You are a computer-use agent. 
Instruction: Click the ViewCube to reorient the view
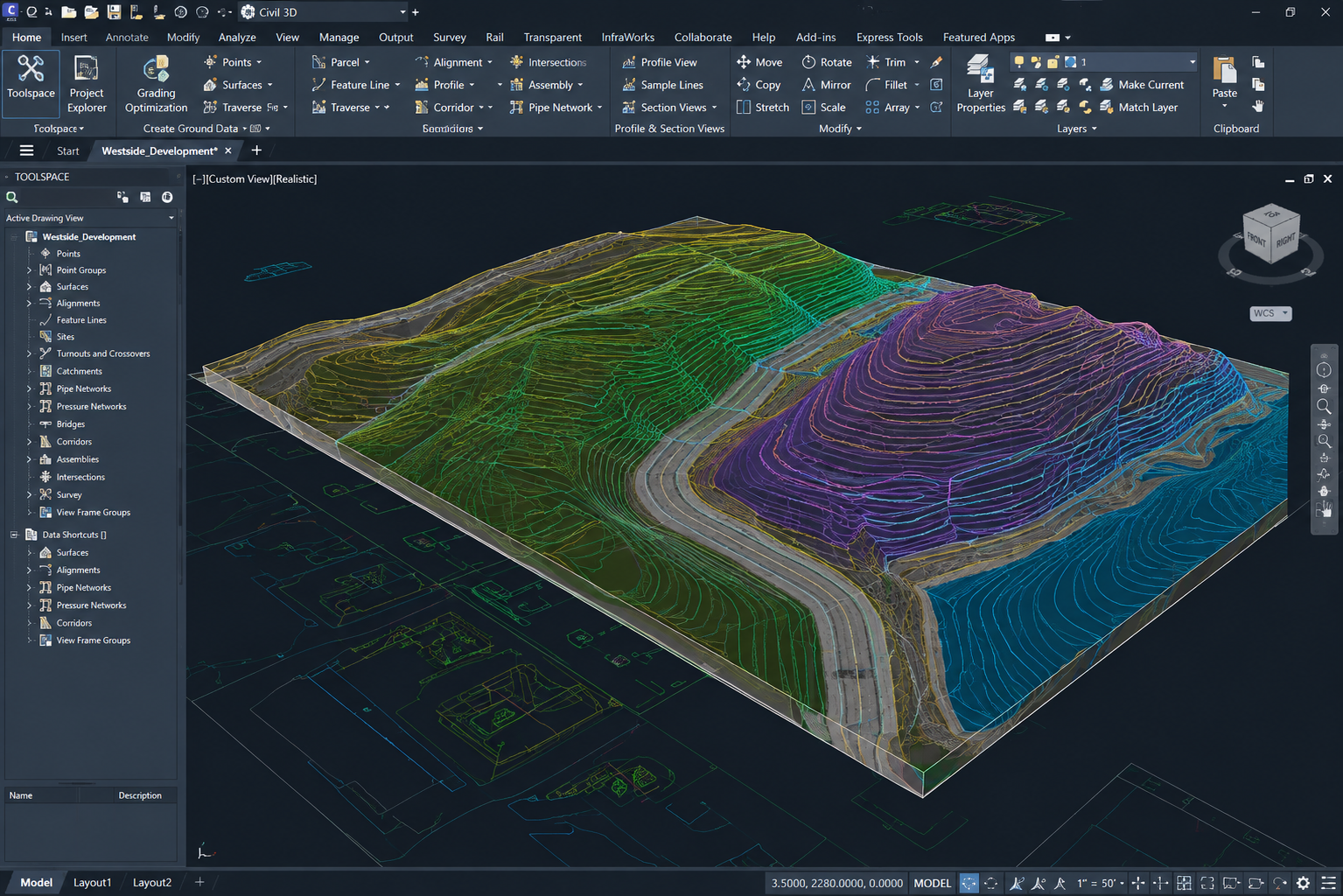pos(1271,234)
